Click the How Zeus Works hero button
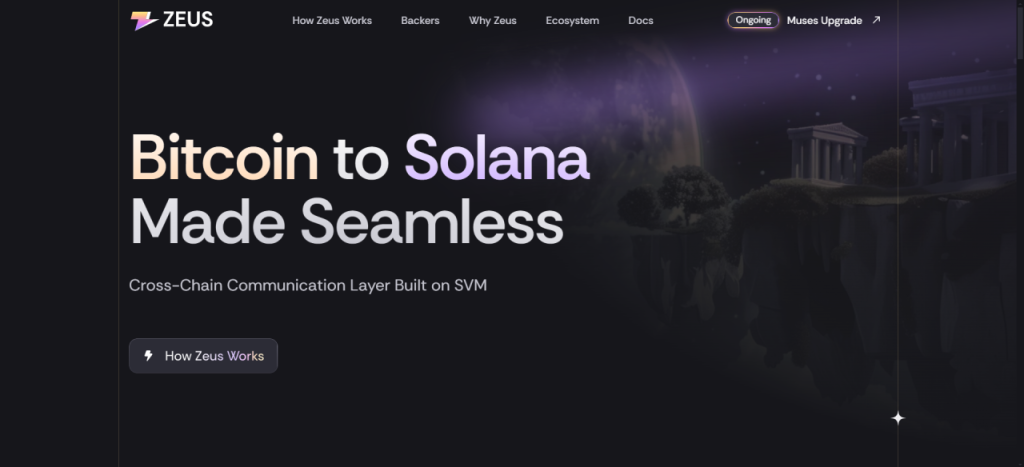The height and width of the screenshot is (467, 1024). 203,356
